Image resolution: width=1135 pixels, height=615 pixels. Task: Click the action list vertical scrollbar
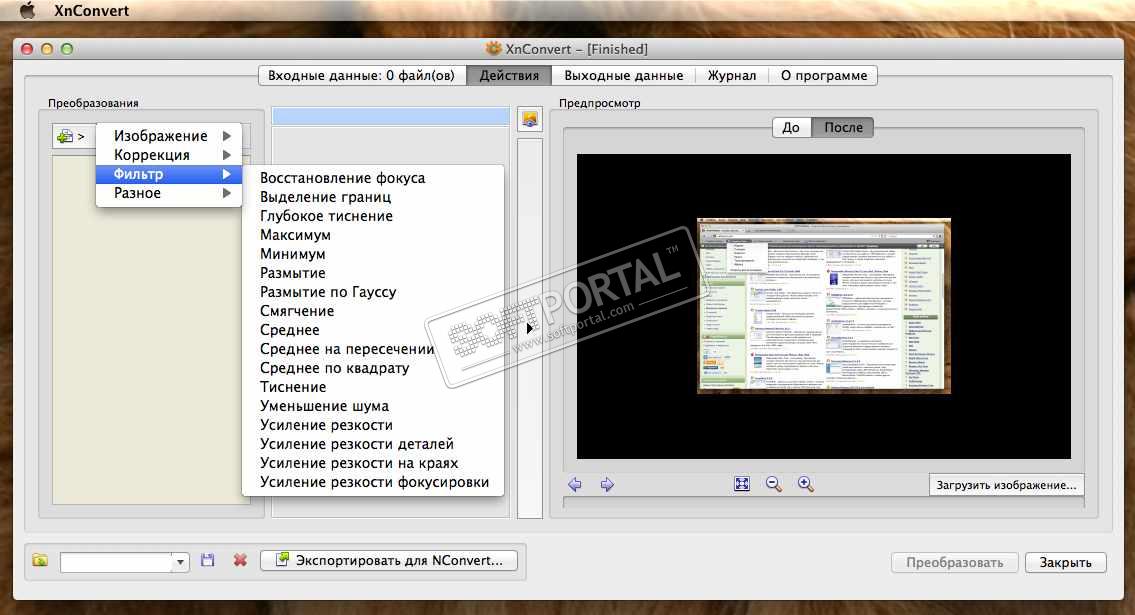coord(530,328)
